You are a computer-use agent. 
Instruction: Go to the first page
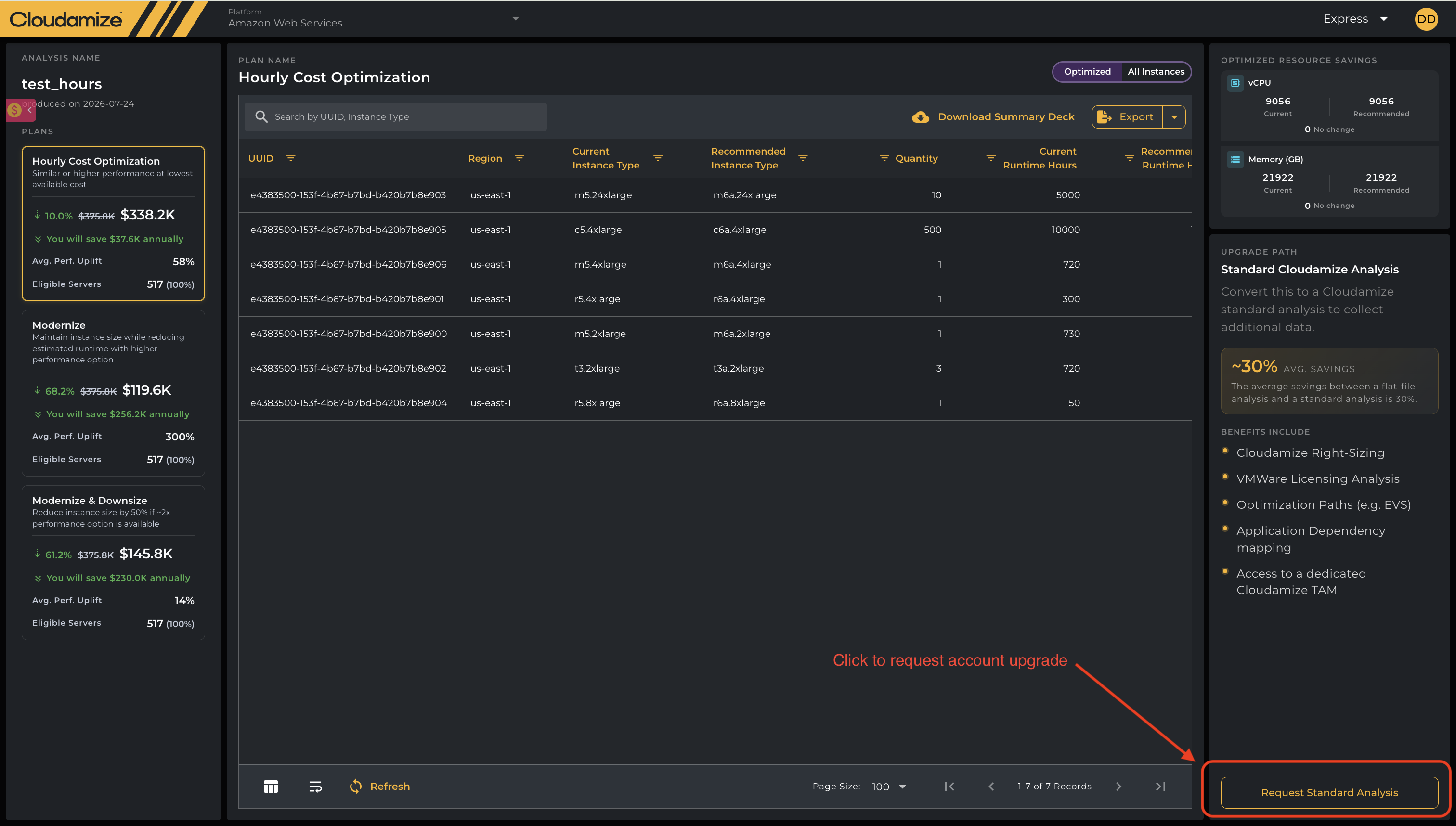click(949, 787)
